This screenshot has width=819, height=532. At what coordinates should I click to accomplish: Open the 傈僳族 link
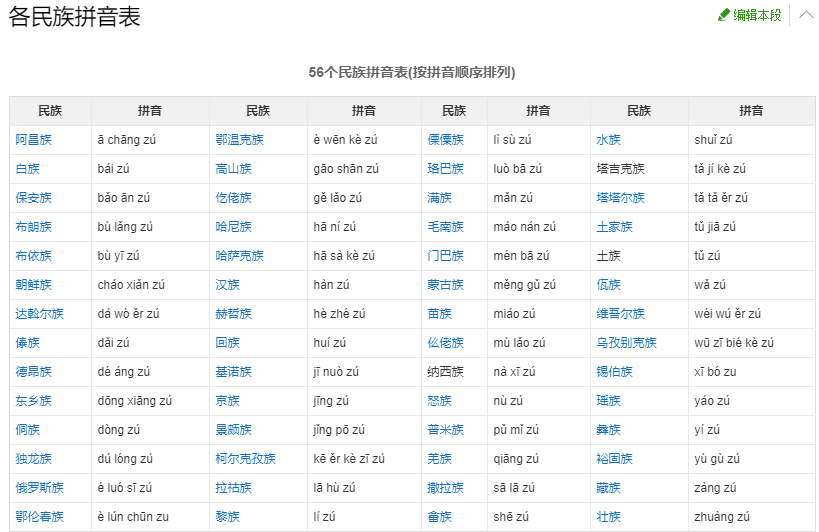446,140
